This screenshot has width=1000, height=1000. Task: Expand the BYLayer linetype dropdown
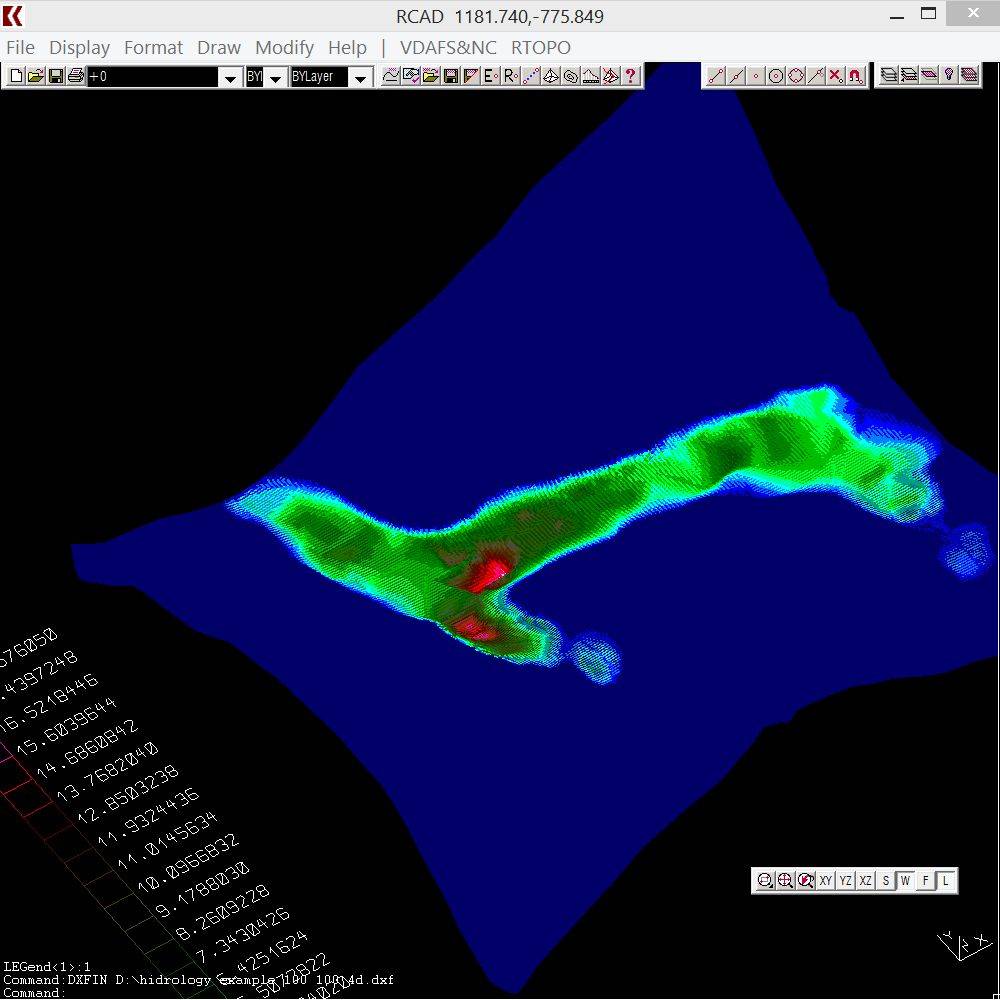tap(361, 77)
